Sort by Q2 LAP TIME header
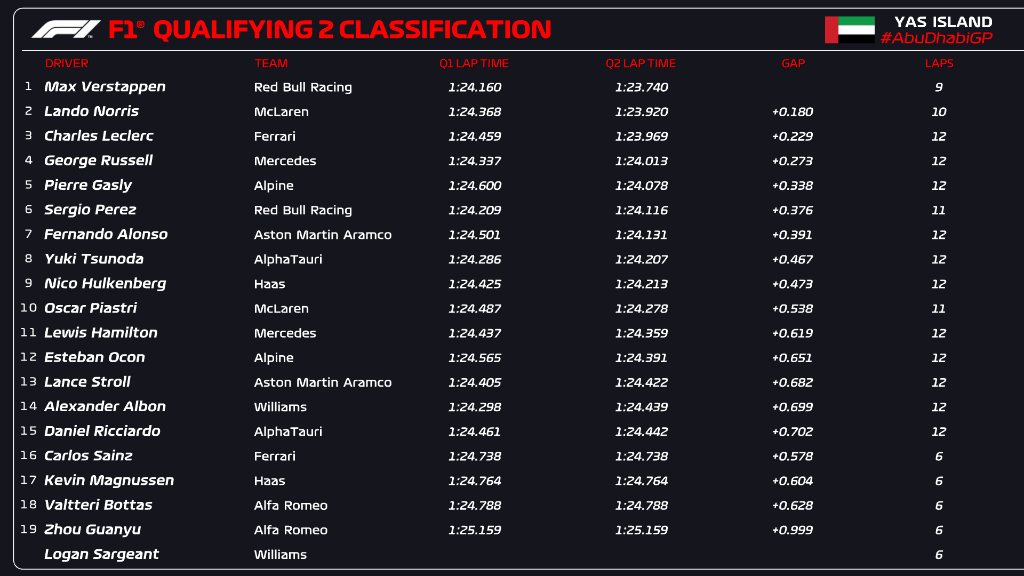1024x576 pixels. (x=640, y=63)
